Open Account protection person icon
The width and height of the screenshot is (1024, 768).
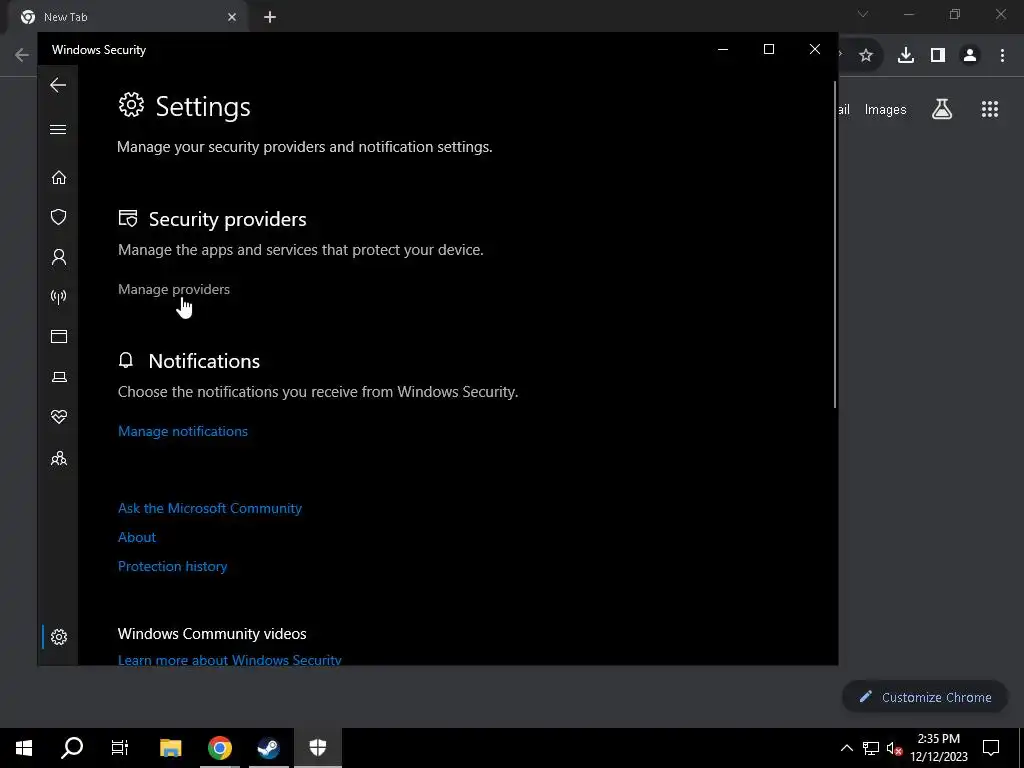pos(59,257)
